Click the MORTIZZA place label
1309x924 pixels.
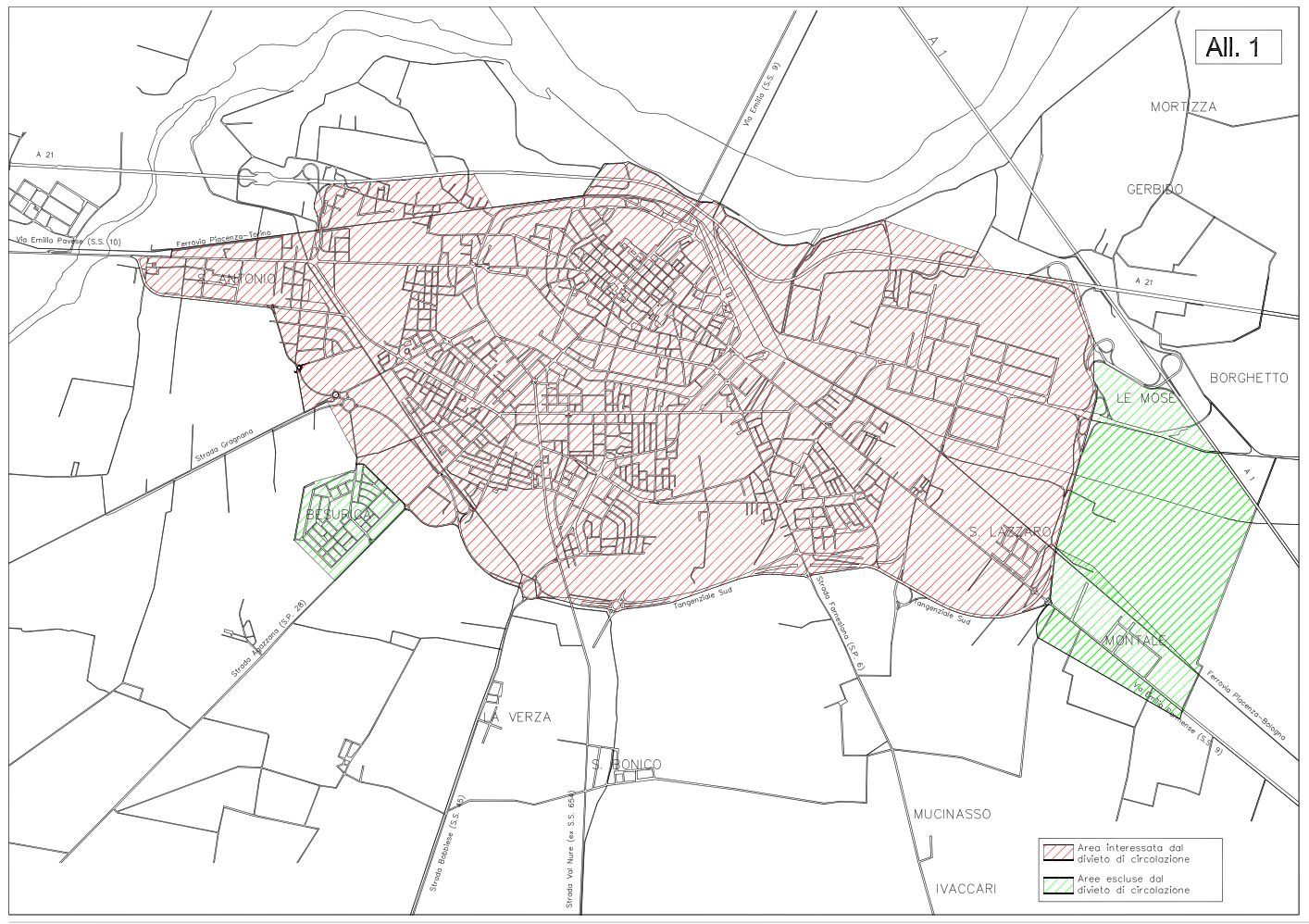point(1183,106)
